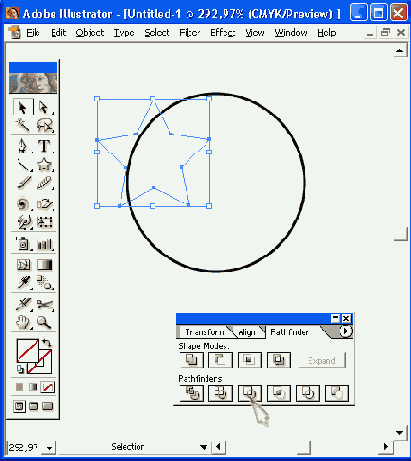The image size is (411, 461).
Task: Select the Star tool
Action: click(44, 164)
